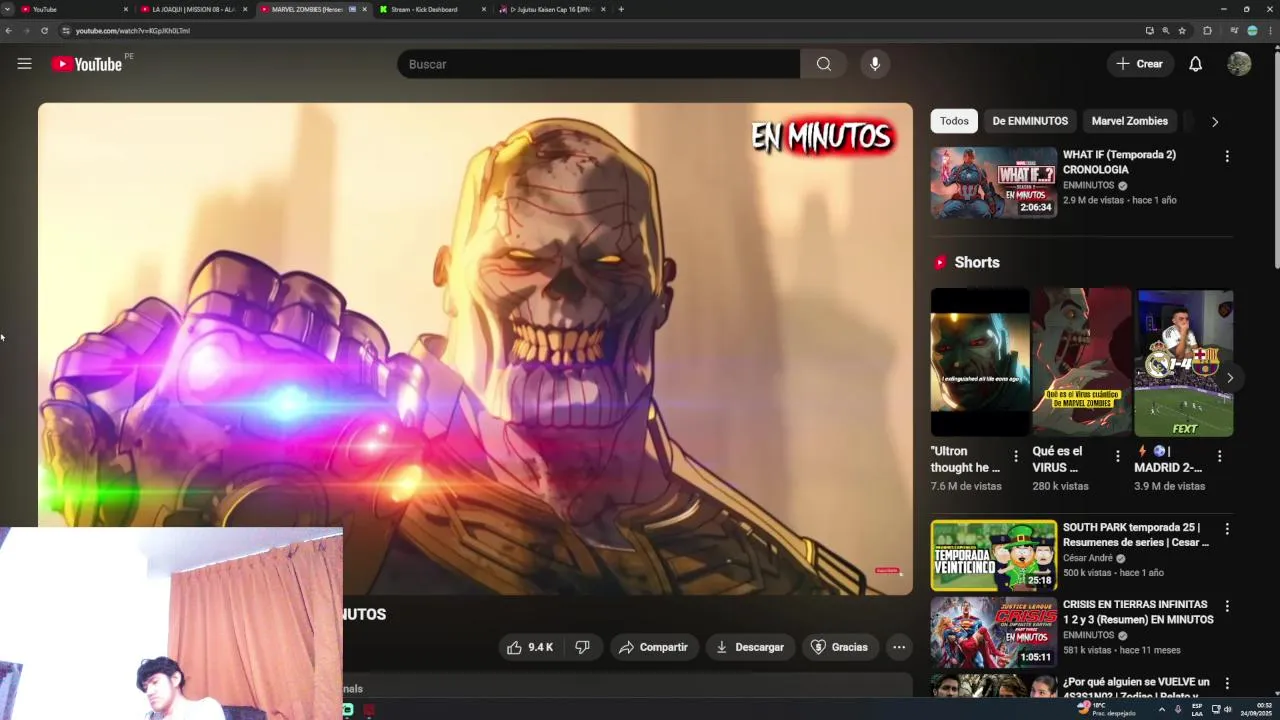
Task: Click the Compartir share button
Action: 653,647
